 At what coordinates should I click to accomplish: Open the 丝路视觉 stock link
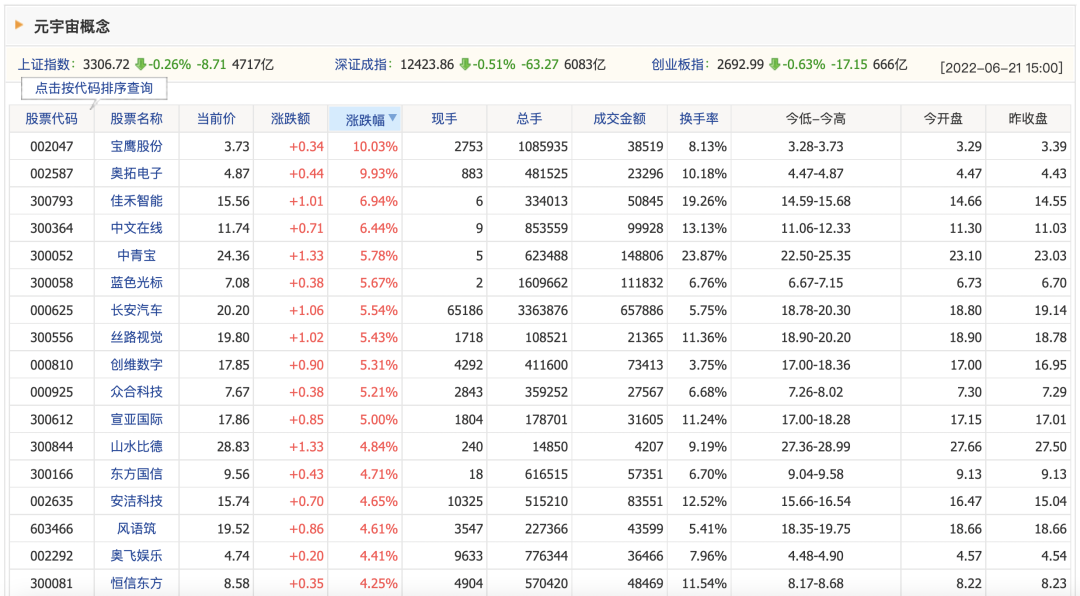coord(136,338)
